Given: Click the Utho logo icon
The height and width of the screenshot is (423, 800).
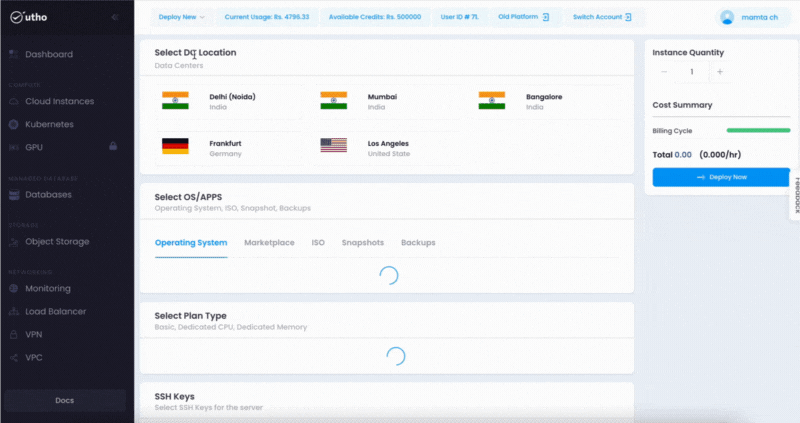Looking at the screenshot, I should [x=16, y=16].
